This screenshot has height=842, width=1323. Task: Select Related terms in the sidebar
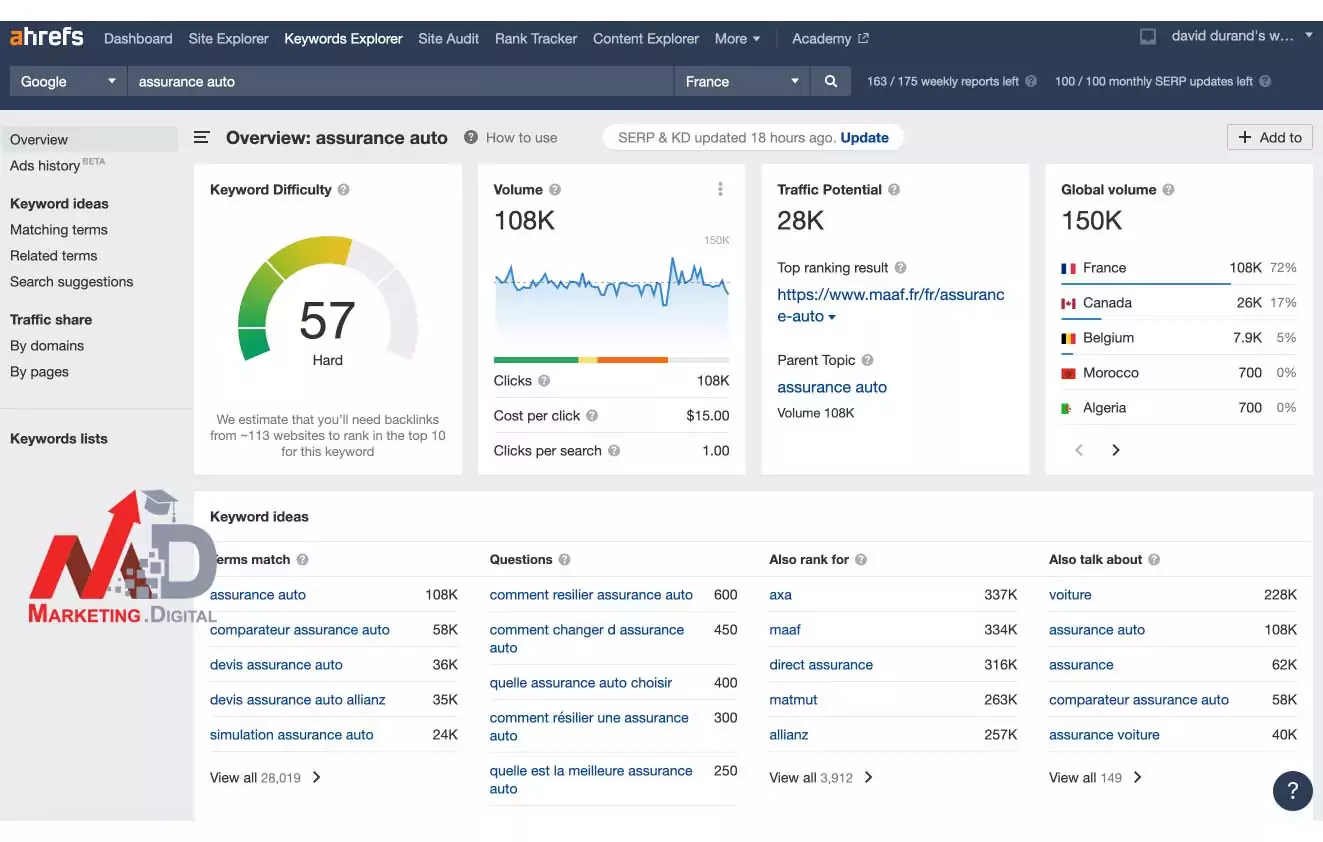53,255
